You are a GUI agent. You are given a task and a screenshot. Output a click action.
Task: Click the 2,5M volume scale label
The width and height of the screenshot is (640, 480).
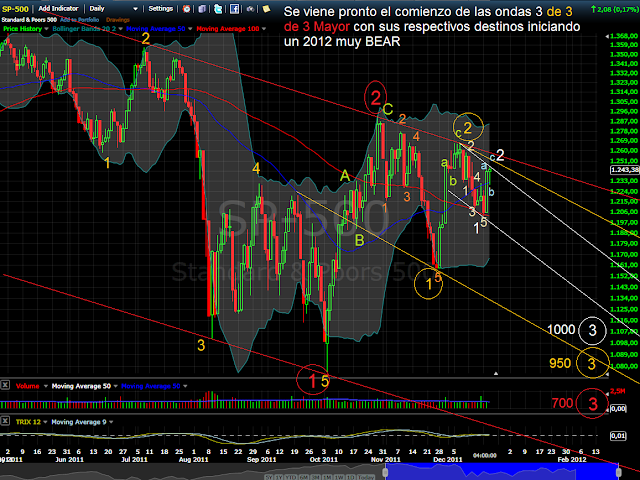tap(617, 391)
